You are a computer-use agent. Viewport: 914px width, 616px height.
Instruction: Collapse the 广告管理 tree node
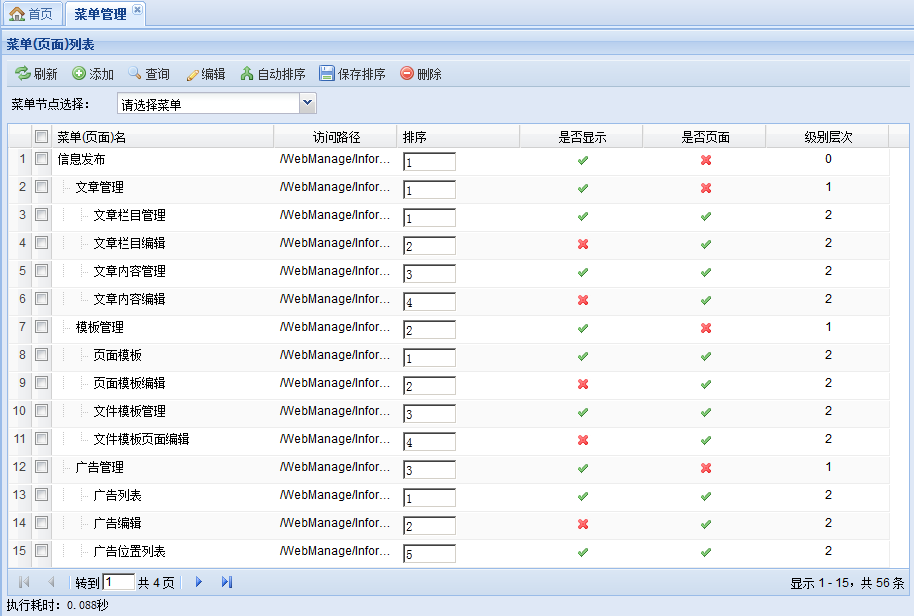point(65,467)
